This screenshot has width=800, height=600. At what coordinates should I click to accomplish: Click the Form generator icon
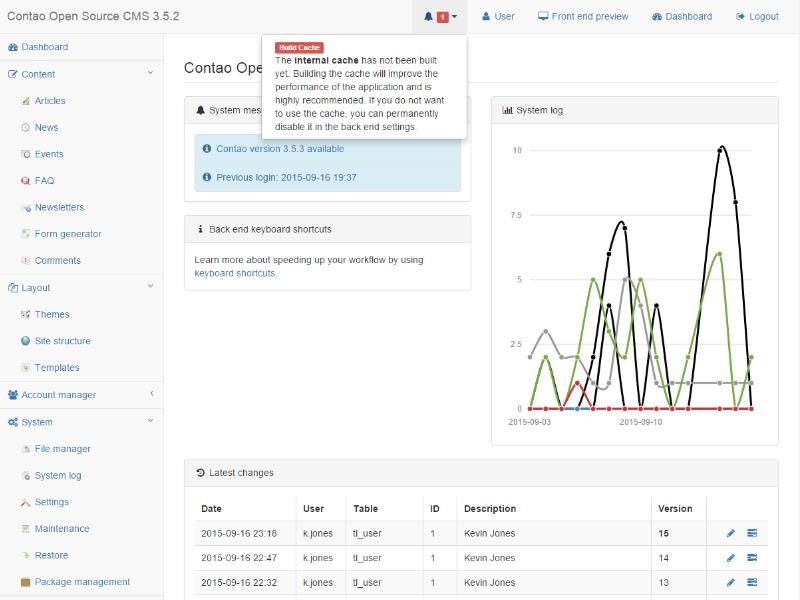click(x=26, y=234)
